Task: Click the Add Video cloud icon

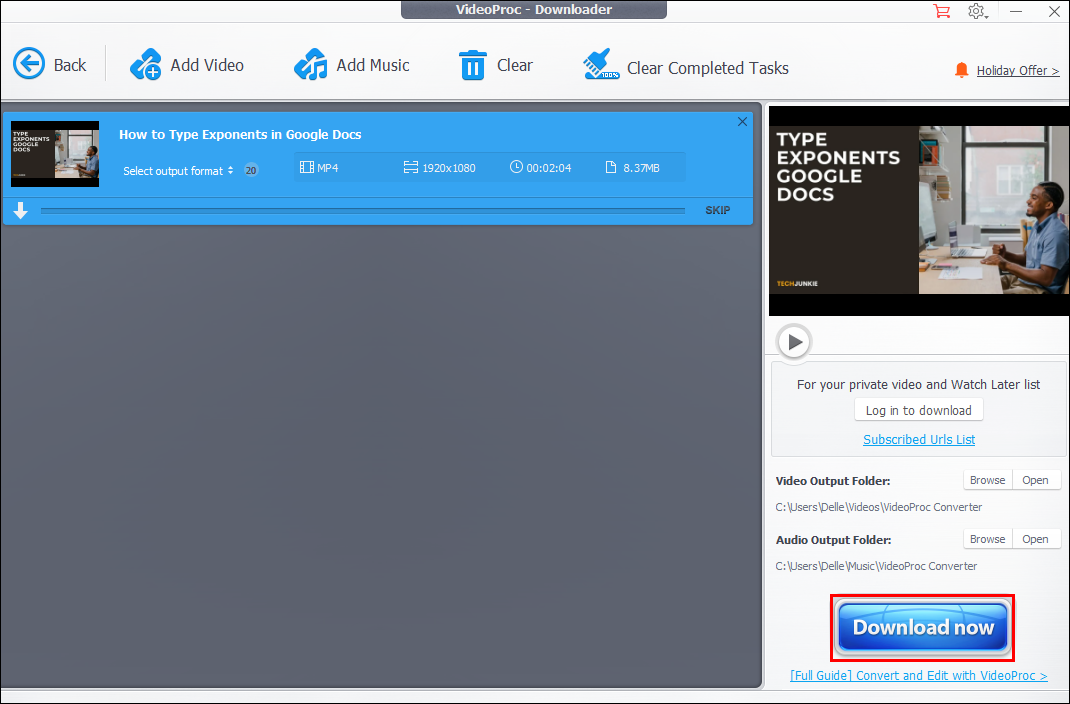Action: 145,65
